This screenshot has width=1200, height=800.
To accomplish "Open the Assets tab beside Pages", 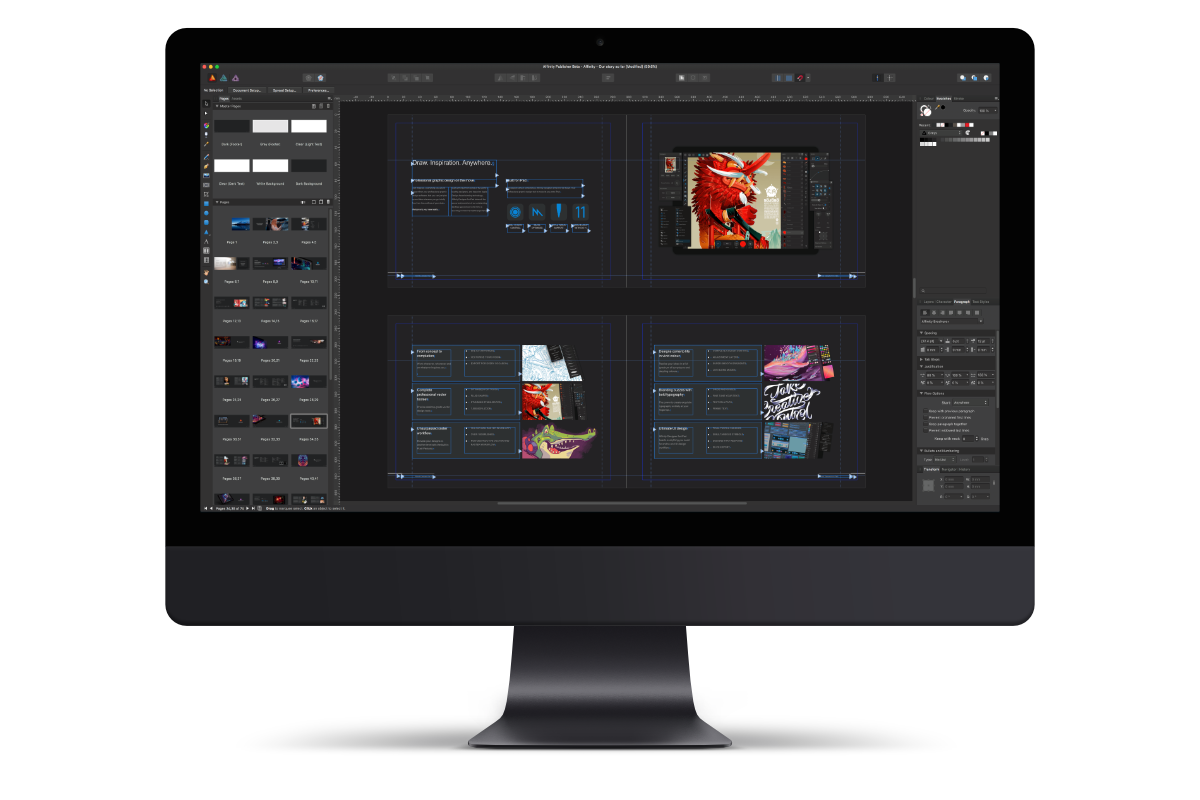I will [237, 99].
